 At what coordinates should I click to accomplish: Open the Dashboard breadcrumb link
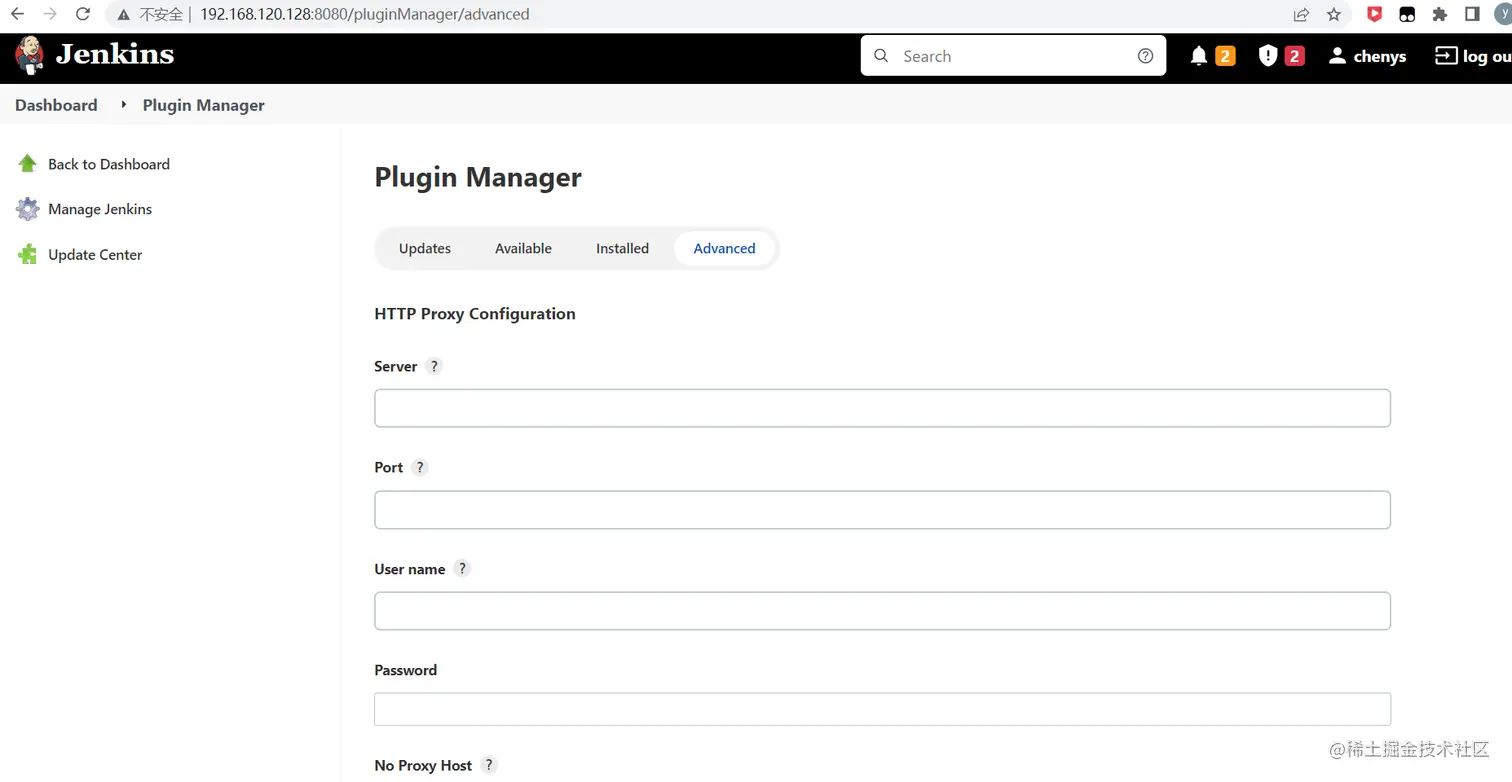pyautogui.click(x=56, y=105)
